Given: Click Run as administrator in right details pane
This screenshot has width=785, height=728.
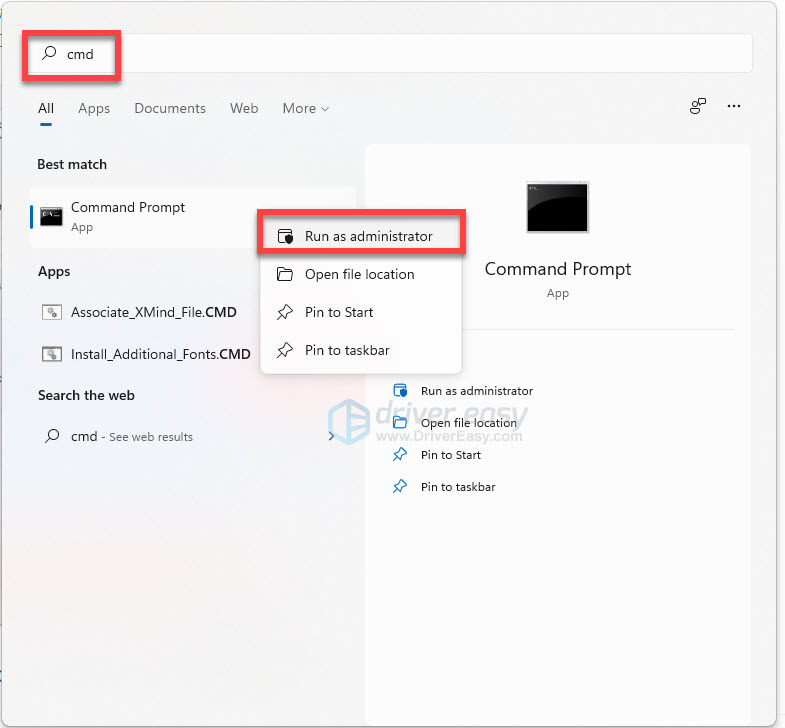Looking at the screenshot, I should (x=476, y=391).
